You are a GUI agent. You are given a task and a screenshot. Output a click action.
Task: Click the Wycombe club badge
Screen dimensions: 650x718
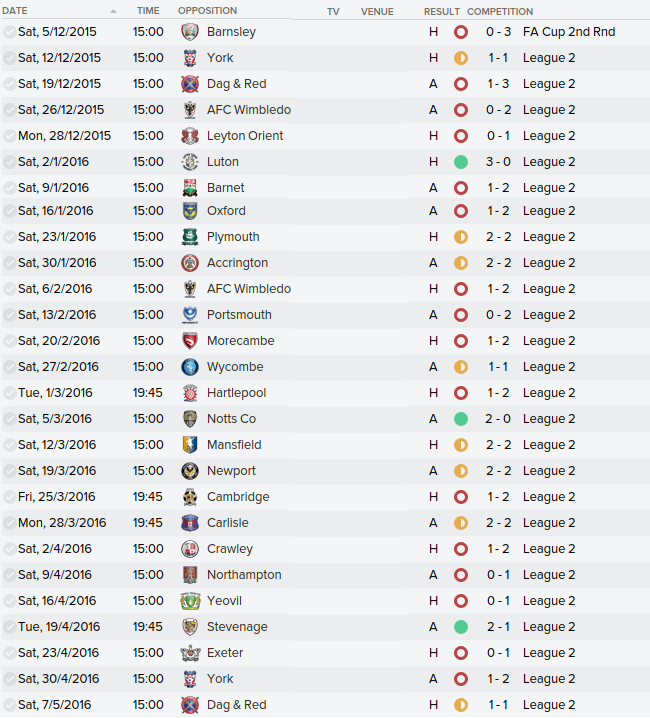190,367
